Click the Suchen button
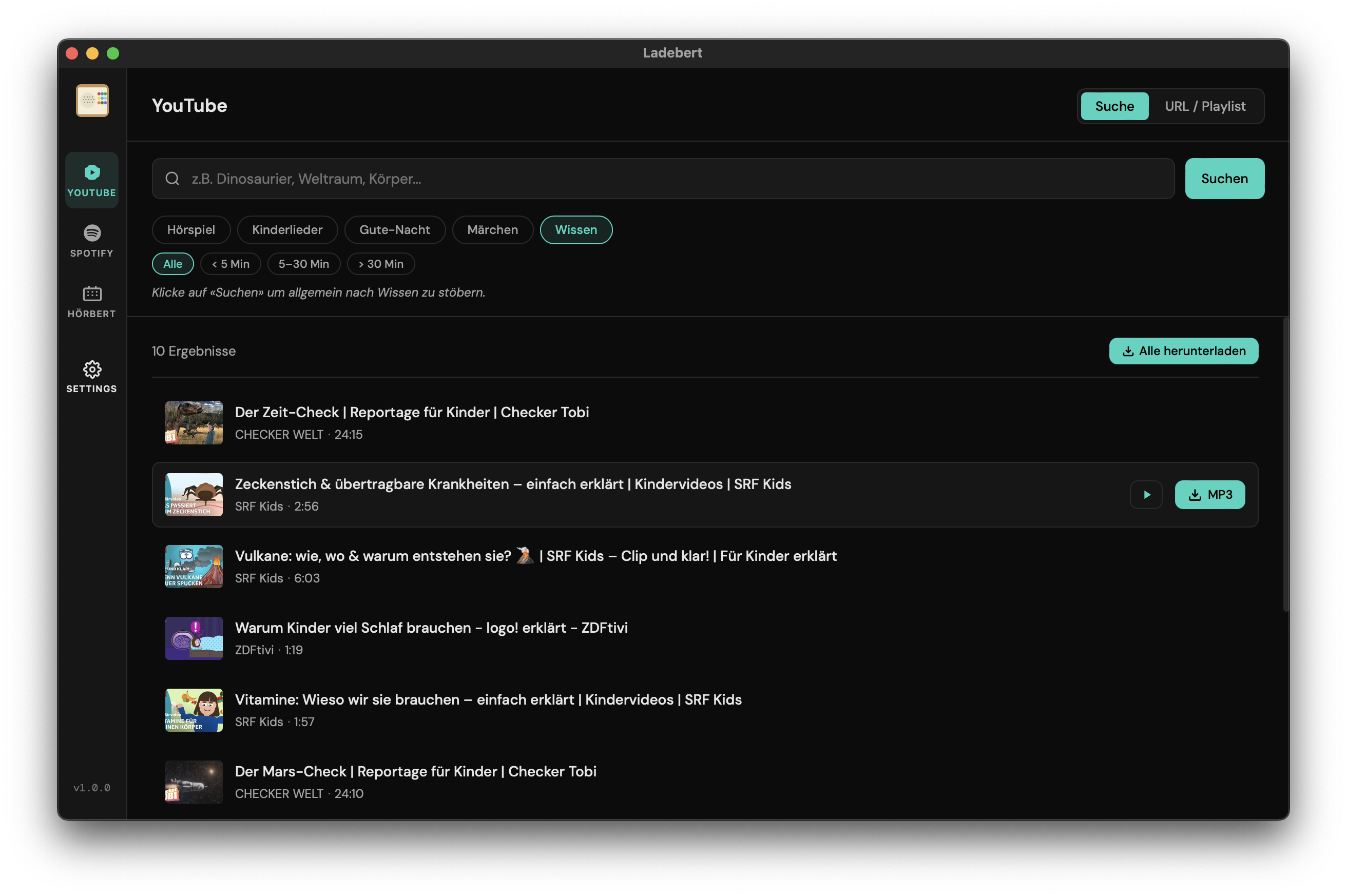 (1224, 178)
